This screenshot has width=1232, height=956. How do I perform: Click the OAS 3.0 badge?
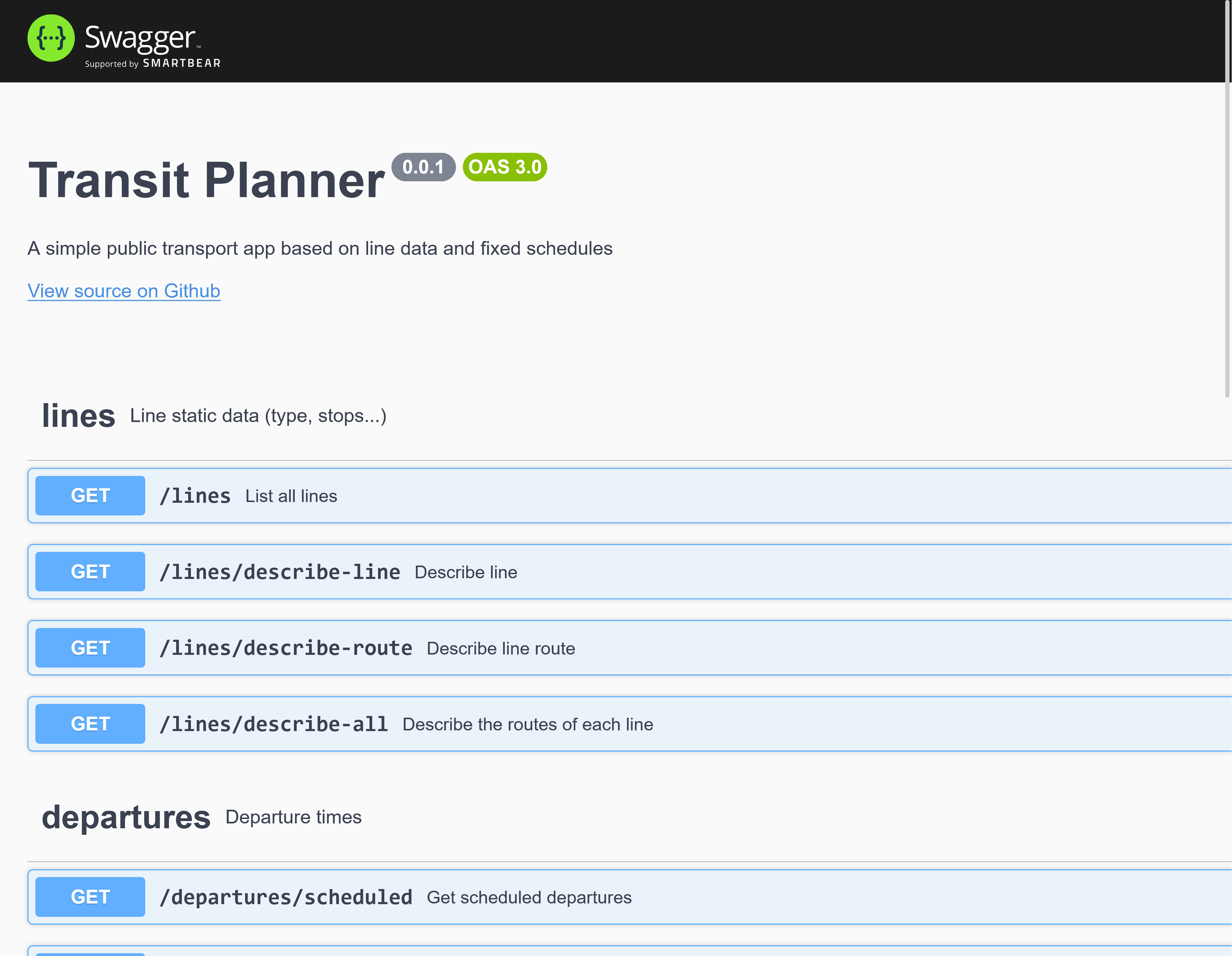click(504, 167)
